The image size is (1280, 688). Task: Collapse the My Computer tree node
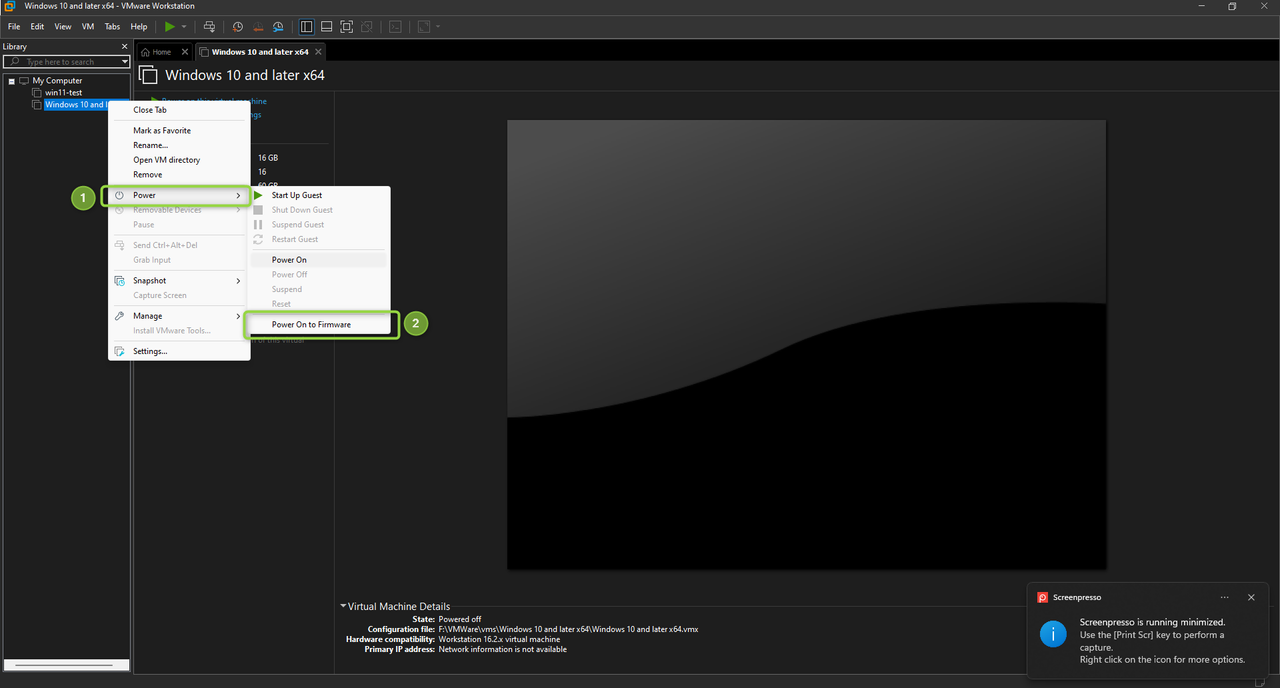[11, 81]
